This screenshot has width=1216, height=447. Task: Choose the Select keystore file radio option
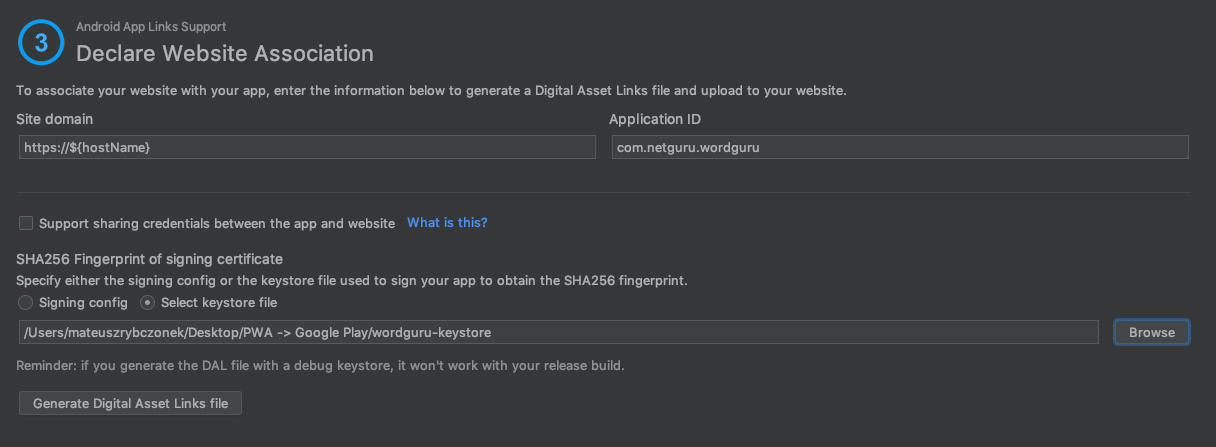148,302
